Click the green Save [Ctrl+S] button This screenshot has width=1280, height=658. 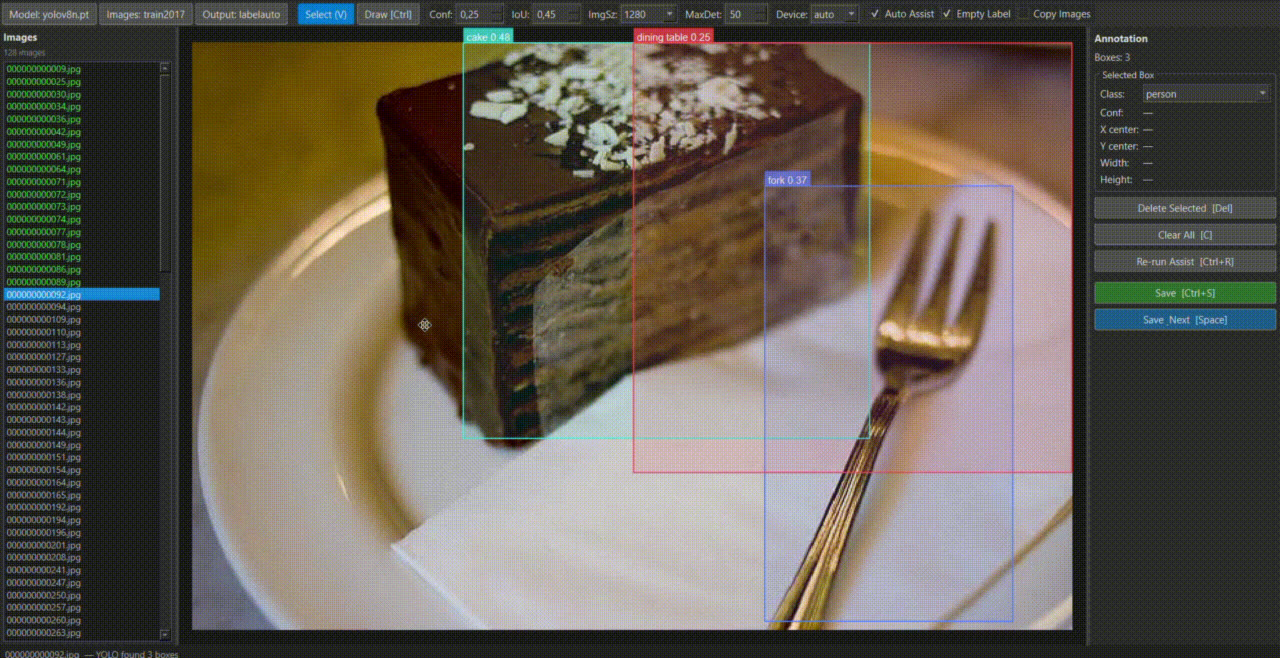click(x=1185, y=293)
